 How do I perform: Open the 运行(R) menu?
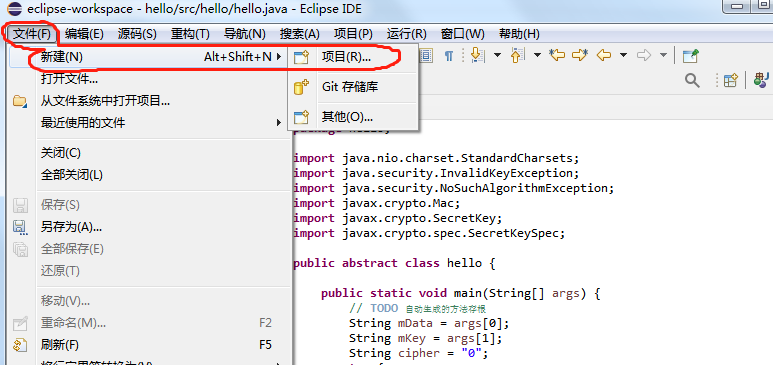[x=407, y=34]
